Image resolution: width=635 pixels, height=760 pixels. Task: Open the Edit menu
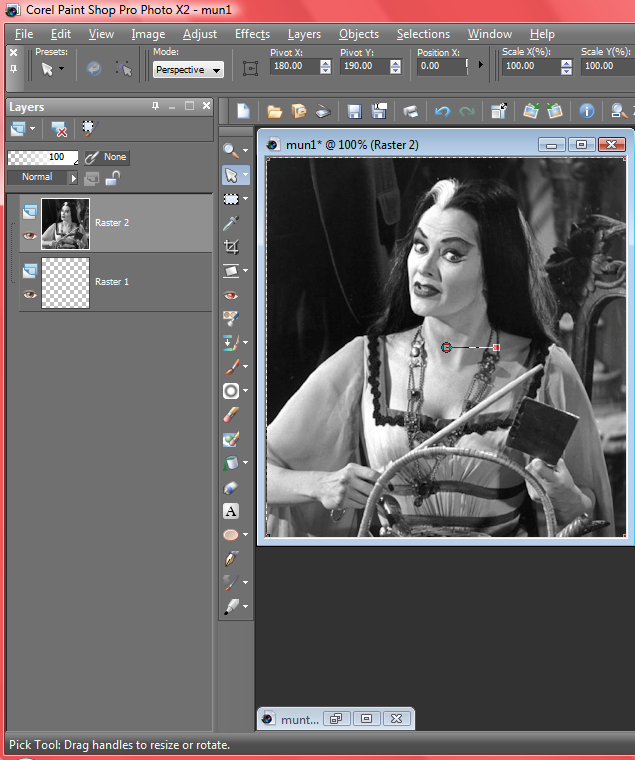[61, 34]
